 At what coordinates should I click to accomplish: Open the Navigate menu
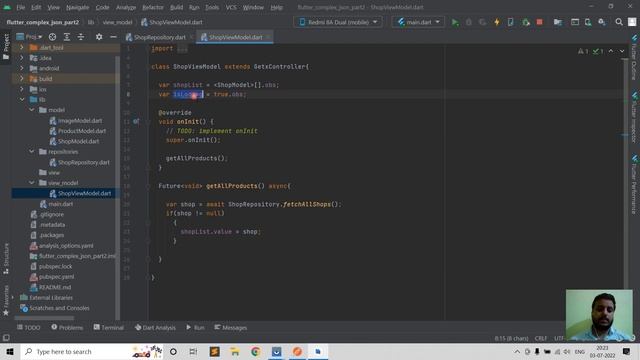point(78,7)
